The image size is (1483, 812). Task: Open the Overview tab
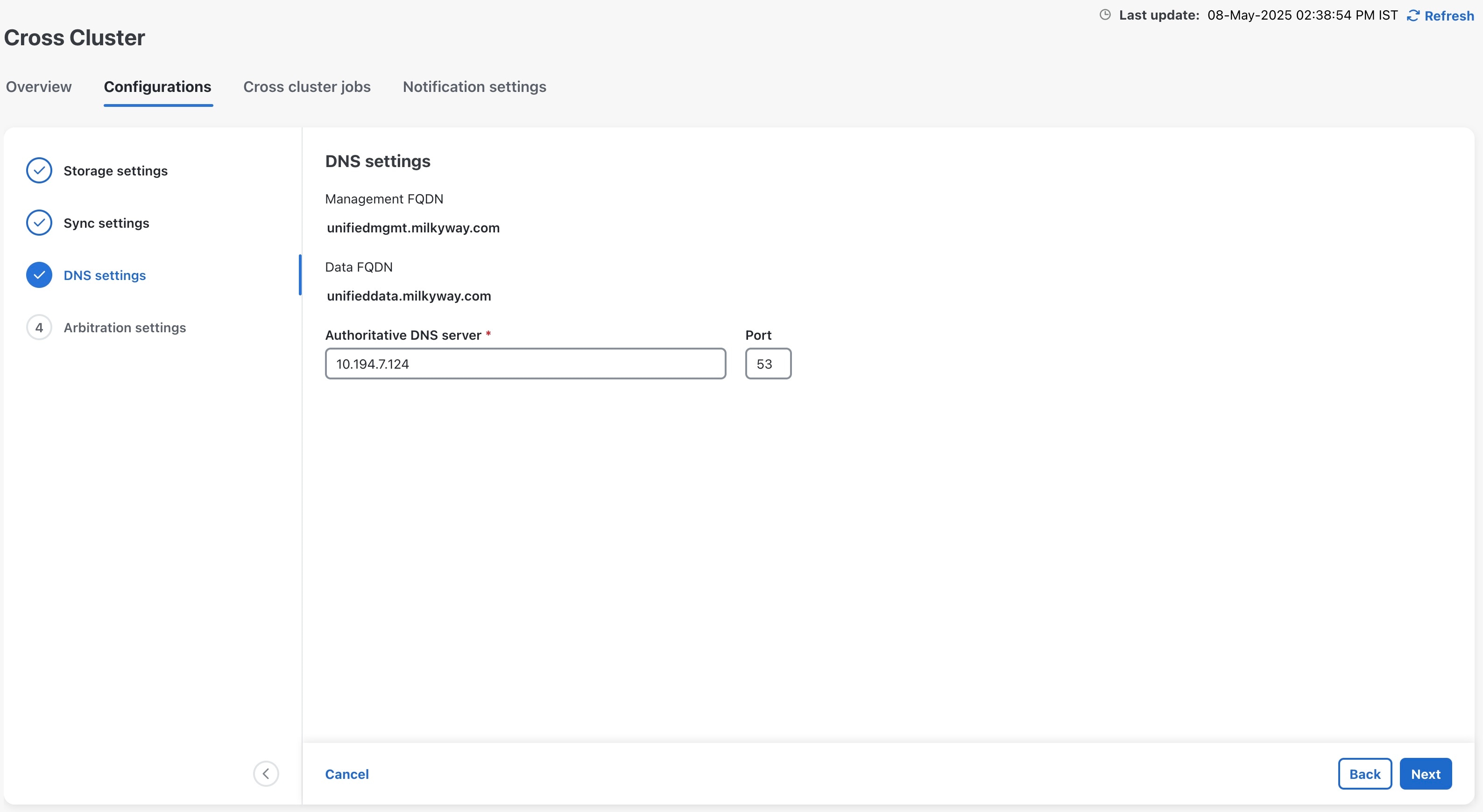(39, 87)
